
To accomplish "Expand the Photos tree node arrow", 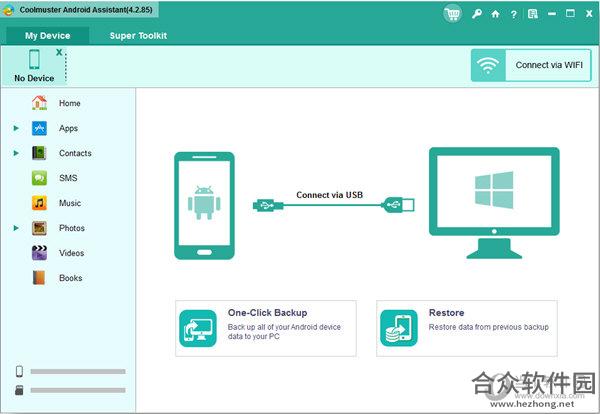I will click(x=16, y=228).
